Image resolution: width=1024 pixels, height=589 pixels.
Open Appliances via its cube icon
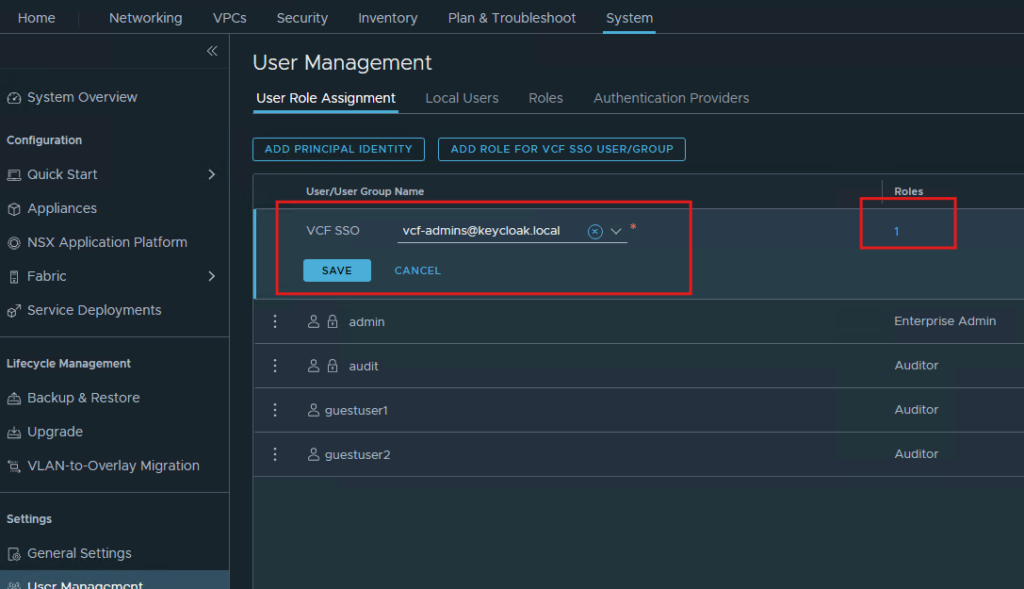tap(14, 209)
